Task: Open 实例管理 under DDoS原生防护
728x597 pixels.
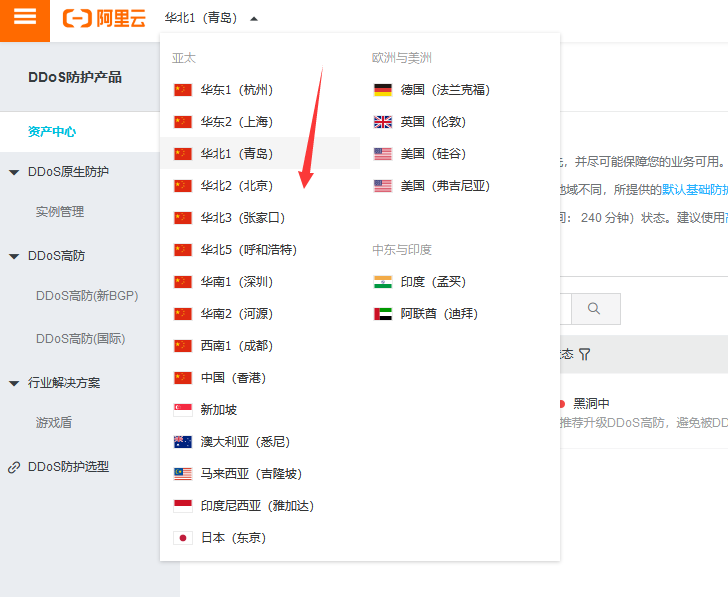Action: [60, 212]
